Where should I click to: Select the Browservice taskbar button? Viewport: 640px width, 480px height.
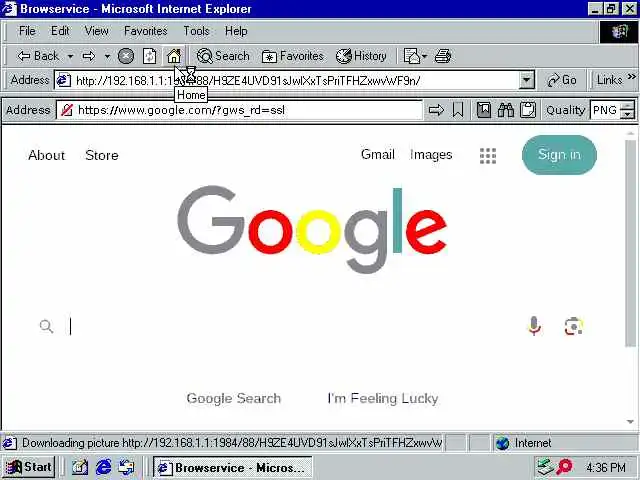[233, 467]
